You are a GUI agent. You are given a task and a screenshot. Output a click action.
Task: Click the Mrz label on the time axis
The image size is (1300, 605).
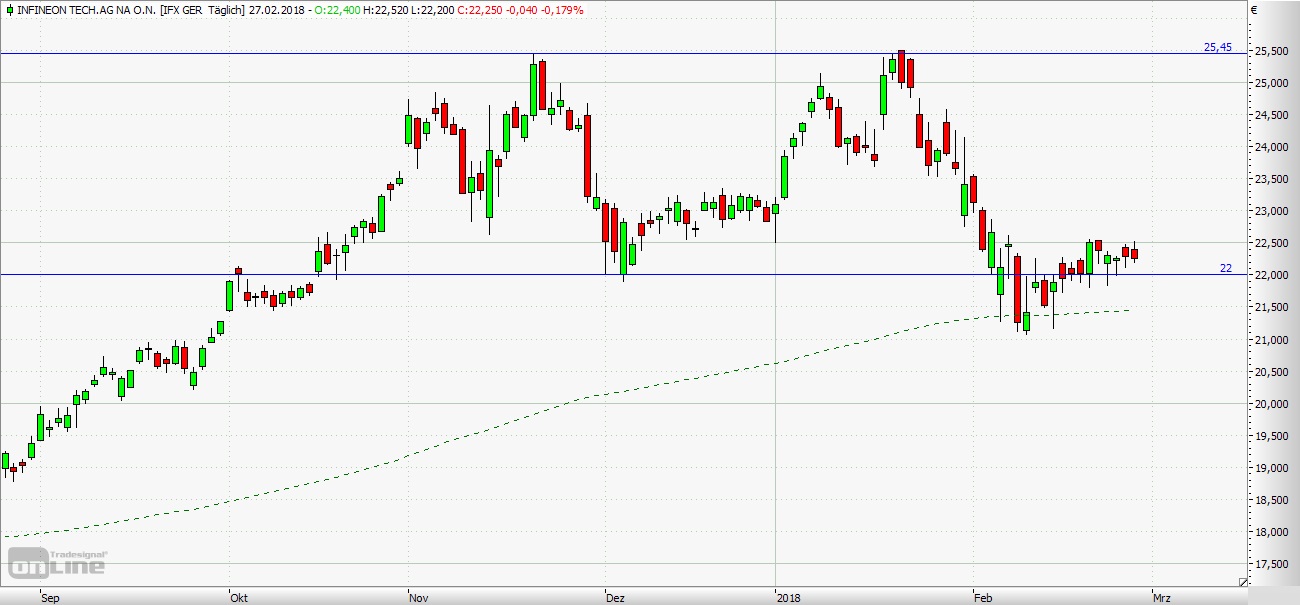pyautogui.click(x=1161, y=598)
